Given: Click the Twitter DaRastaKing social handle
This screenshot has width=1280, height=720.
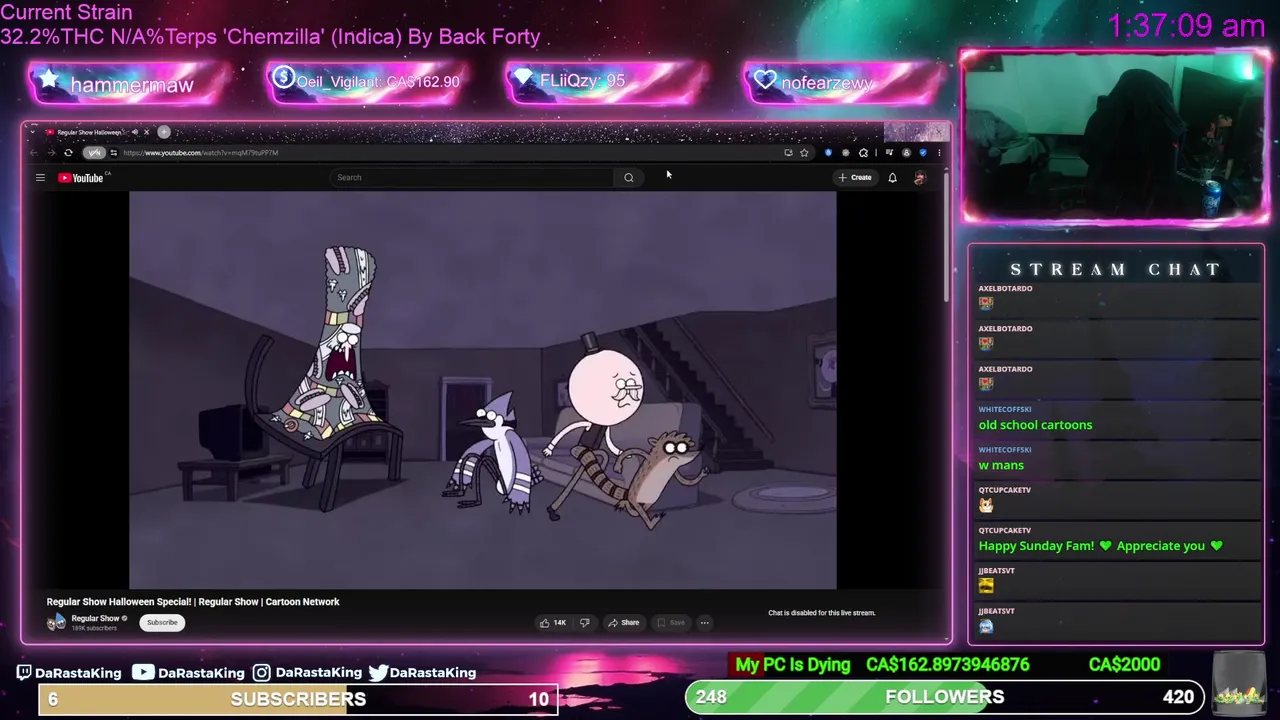Looking at the screenshot, I should tap(422, 673).
